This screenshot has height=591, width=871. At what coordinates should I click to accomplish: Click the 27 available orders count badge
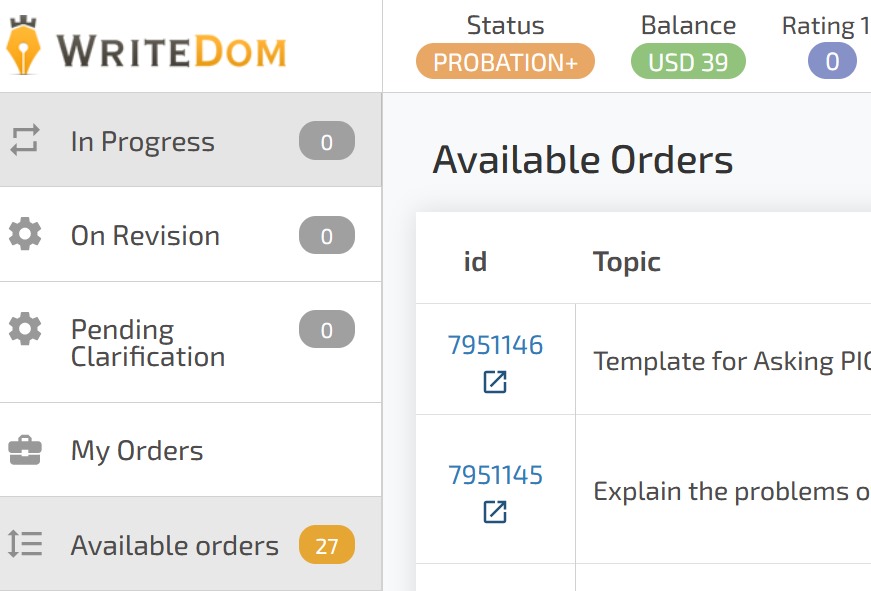pos(326,546)
